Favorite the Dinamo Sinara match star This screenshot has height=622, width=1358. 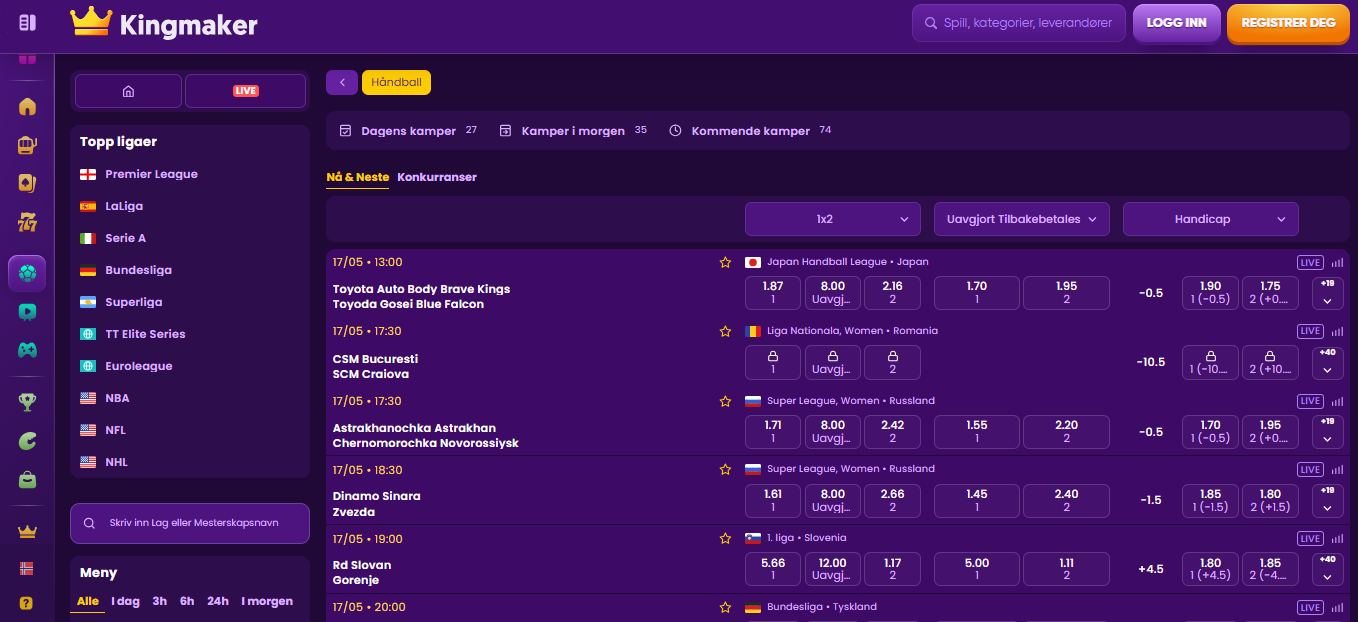tap(725, 469)
